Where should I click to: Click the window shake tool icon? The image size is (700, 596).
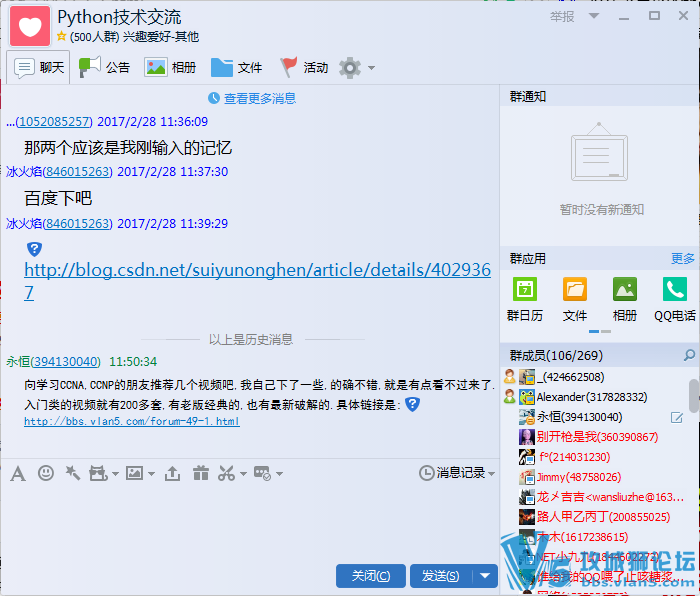coord(98,473)
